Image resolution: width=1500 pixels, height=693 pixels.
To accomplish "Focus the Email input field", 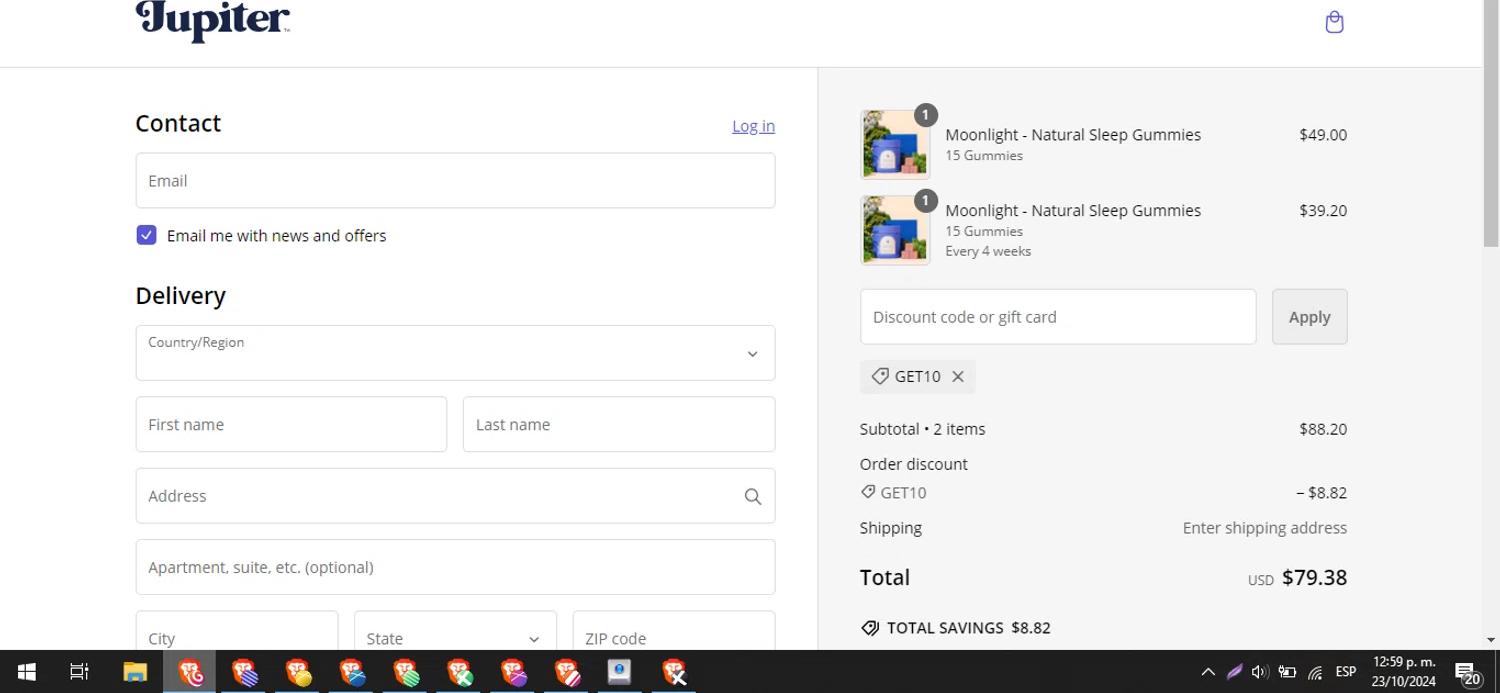I will 455,181.
